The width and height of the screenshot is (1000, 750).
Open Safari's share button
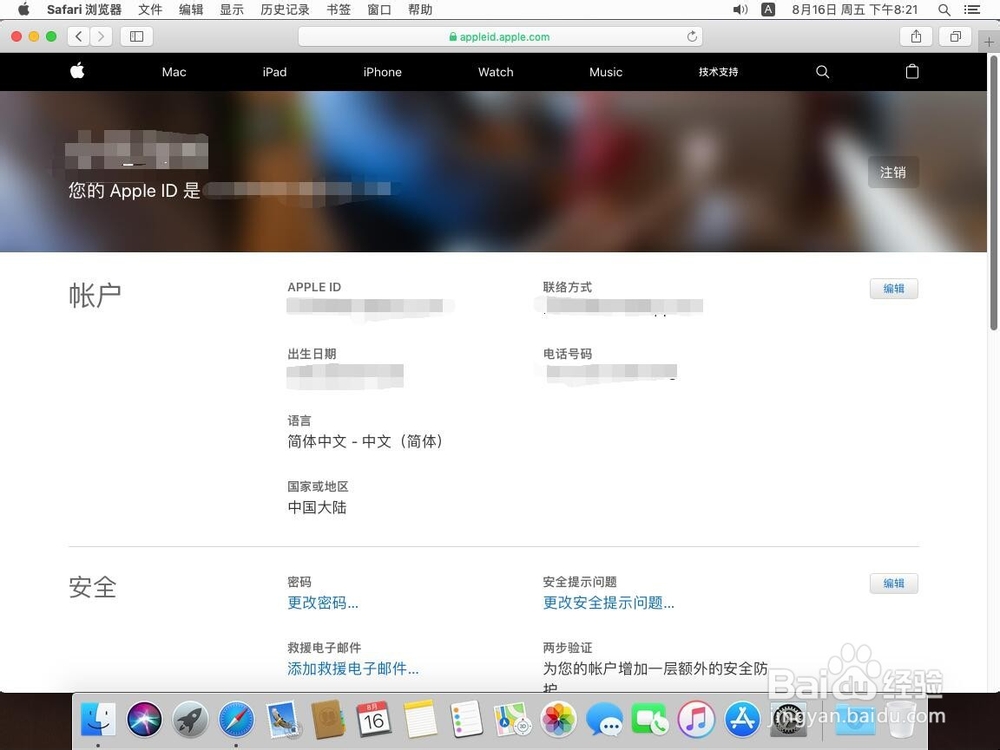click(916, 36)
